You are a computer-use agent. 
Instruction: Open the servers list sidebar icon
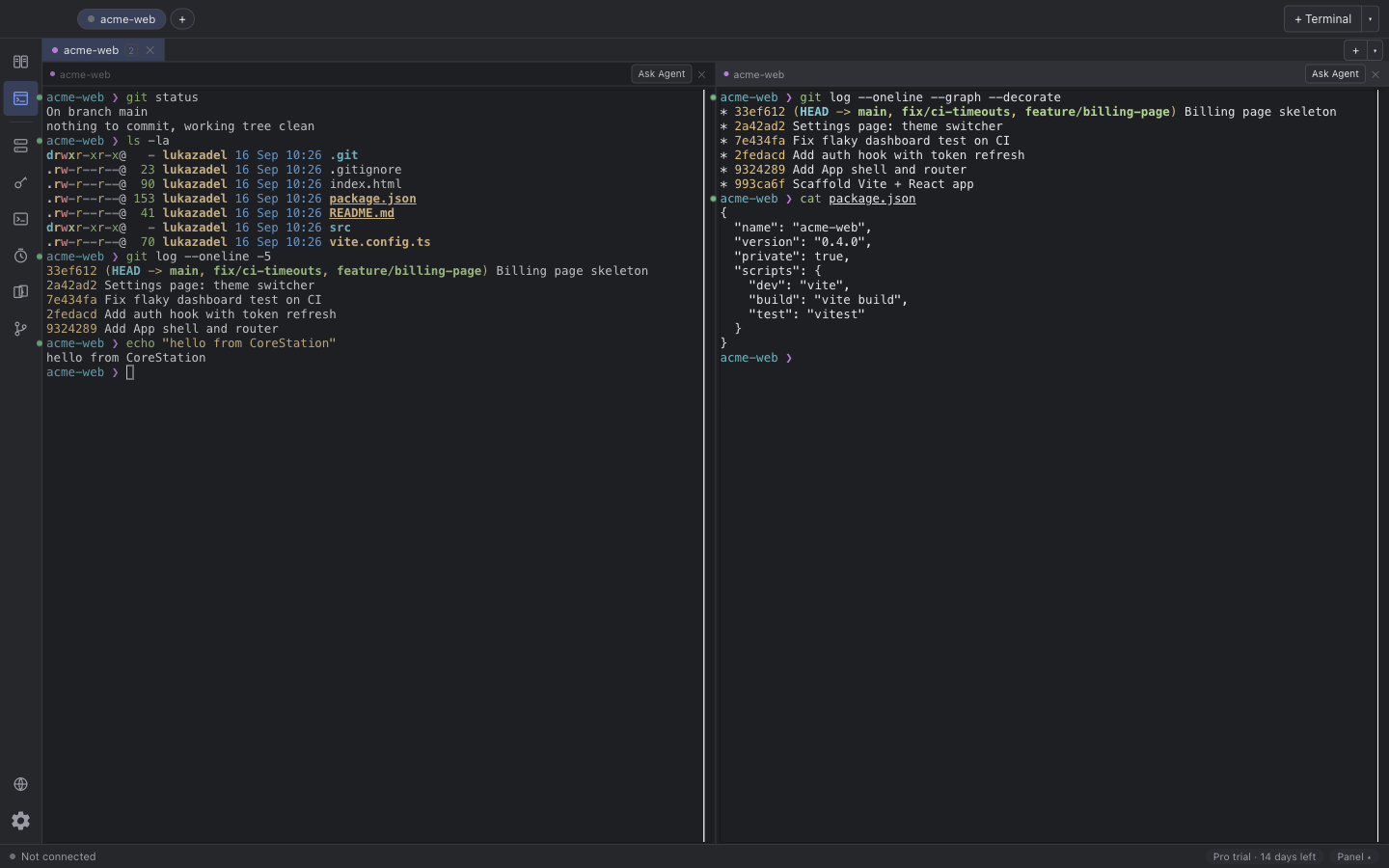click(20, 146)
